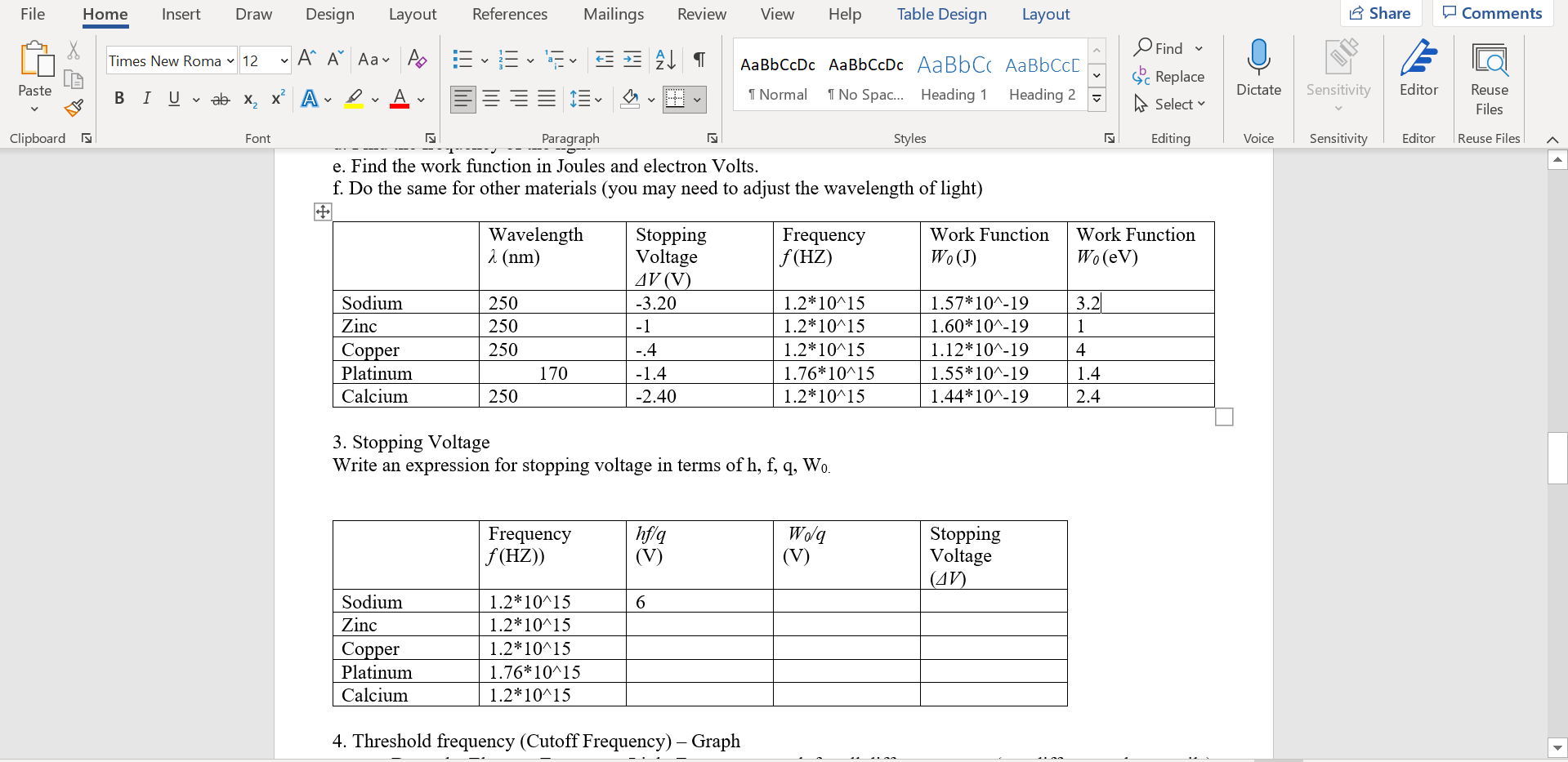1568x762 pixels.
Task: Switch to the Insert tab
Action: (x=181, y=14)
